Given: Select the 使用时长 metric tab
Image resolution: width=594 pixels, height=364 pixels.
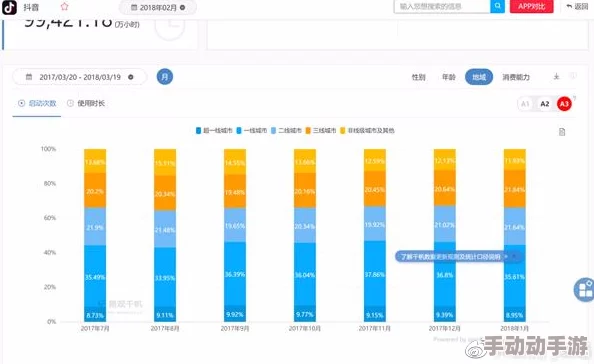Looking at the screenshot, I should coord(86,103).
